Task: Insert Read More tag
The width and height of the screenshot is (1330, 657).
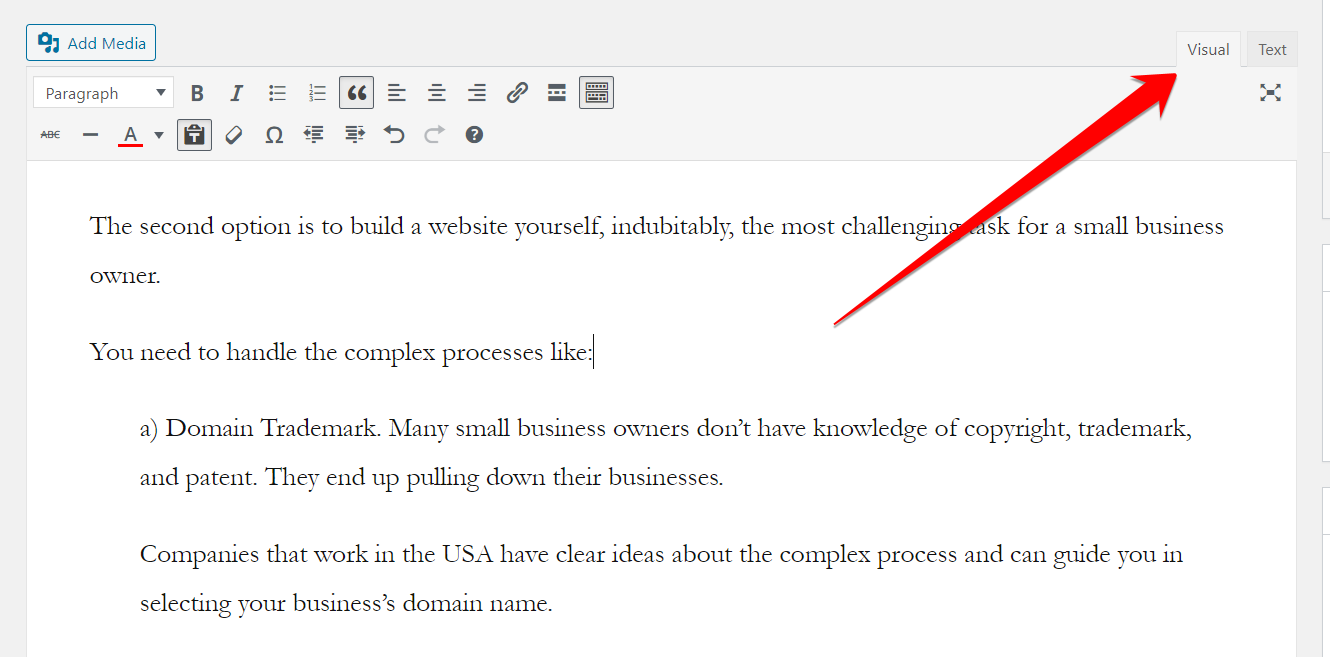Action: coord(557,93)
